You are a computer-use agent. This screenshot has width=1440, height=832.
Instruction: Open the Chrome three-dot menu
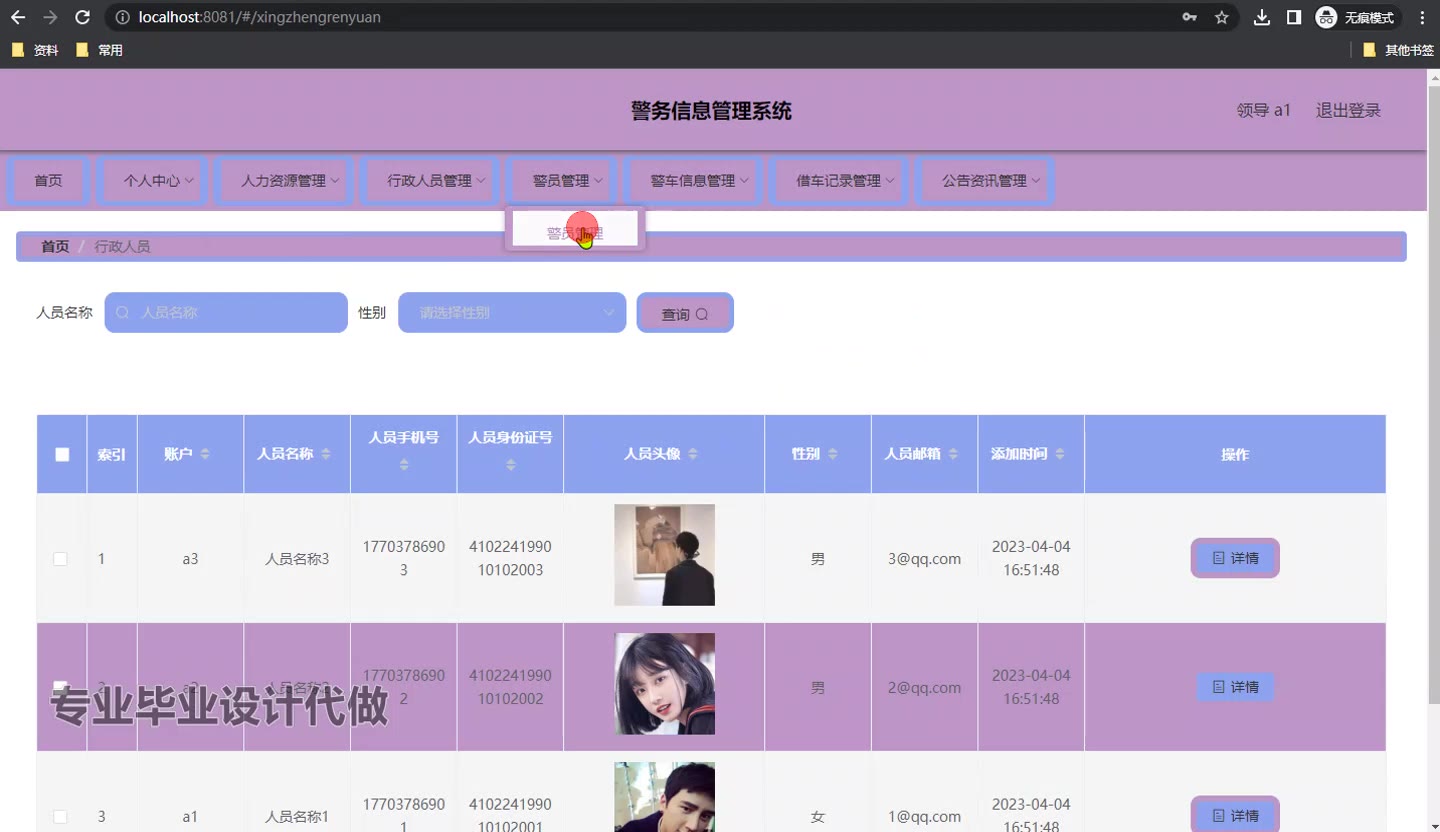1422,17
